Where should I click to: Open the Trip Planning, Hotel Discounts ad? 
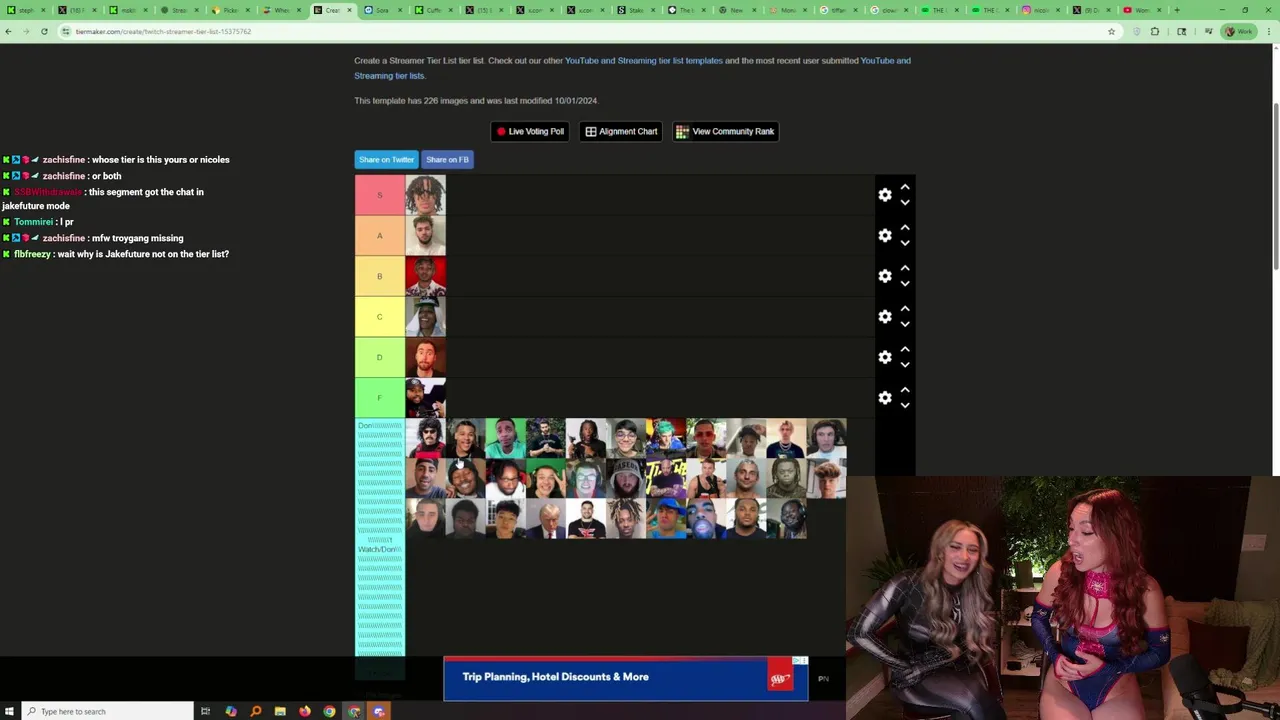[x=626, y=678]
